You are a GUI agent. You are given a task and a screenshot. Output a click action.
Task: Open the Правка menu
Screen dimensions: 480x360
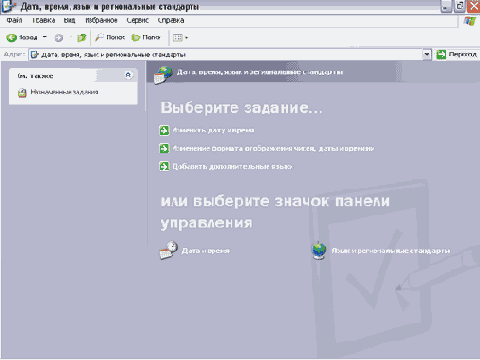coord(43,20)
